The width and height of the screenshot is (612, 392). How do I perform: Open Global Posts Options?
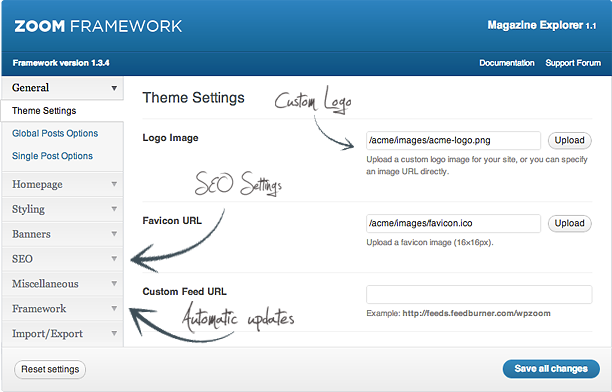tap(55, 133)
